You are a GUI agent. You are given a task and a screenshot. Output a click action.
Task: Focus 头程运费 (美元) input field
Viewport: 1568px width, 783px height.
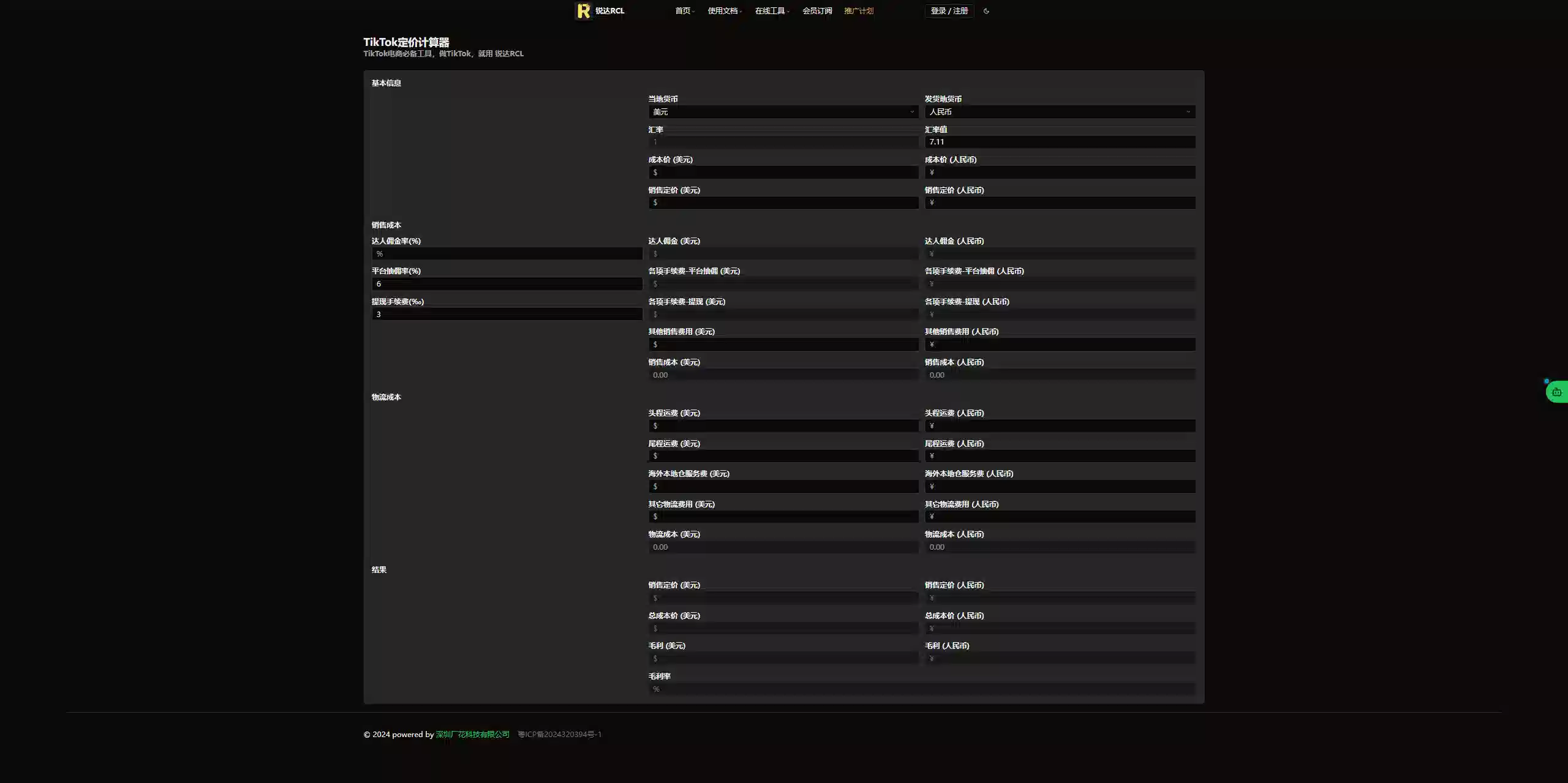(x=783, y=426)
